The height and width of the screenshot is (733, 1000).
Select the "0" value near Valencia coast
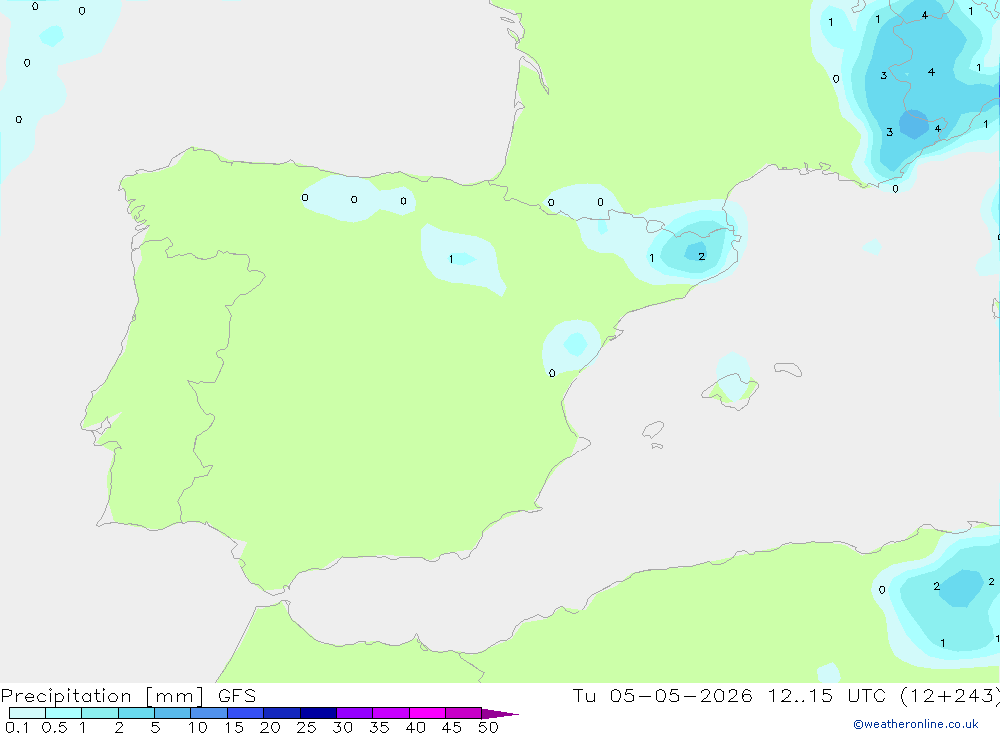click(x=552, y=373)
